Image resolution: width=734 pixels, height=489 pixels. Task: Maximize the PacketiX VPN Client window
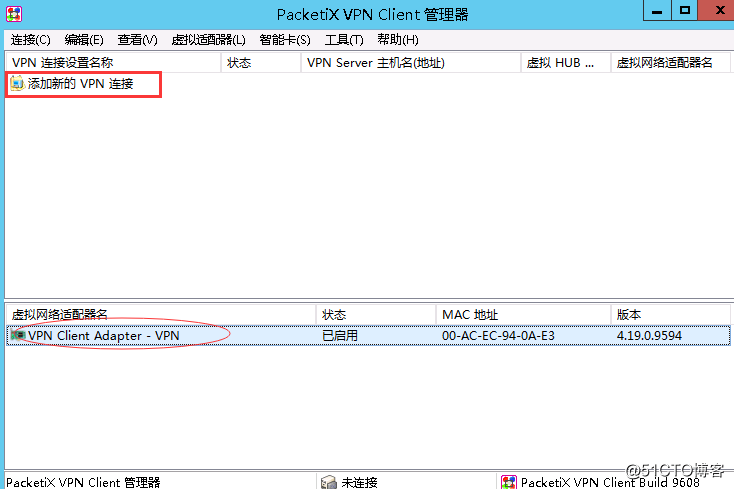click(x=685, y=10)
